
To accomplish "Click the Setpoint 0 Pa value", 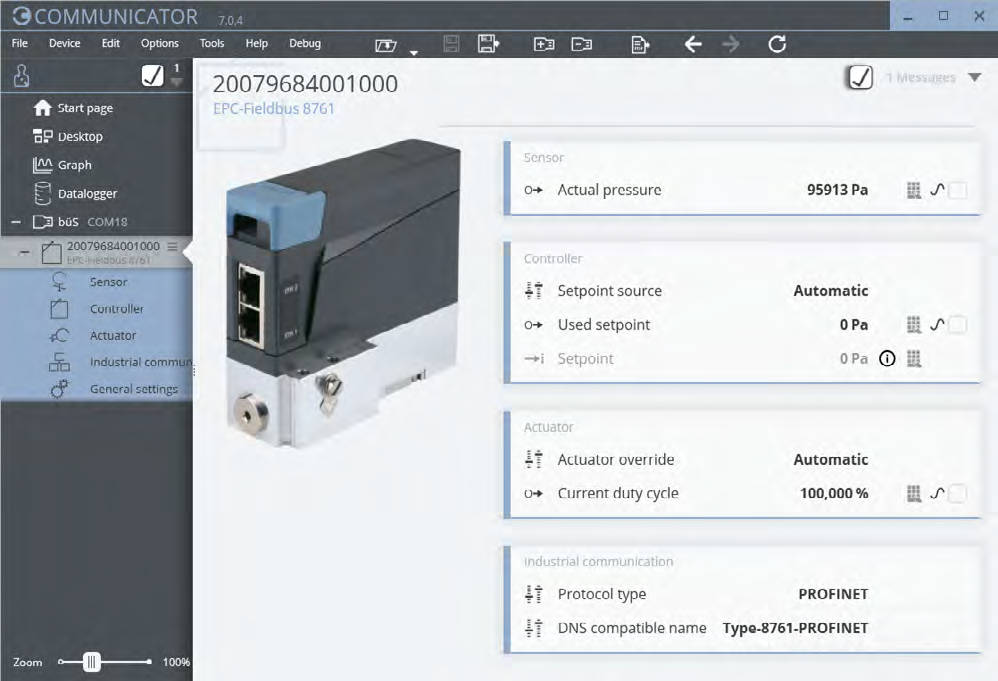I will point(854,359).
